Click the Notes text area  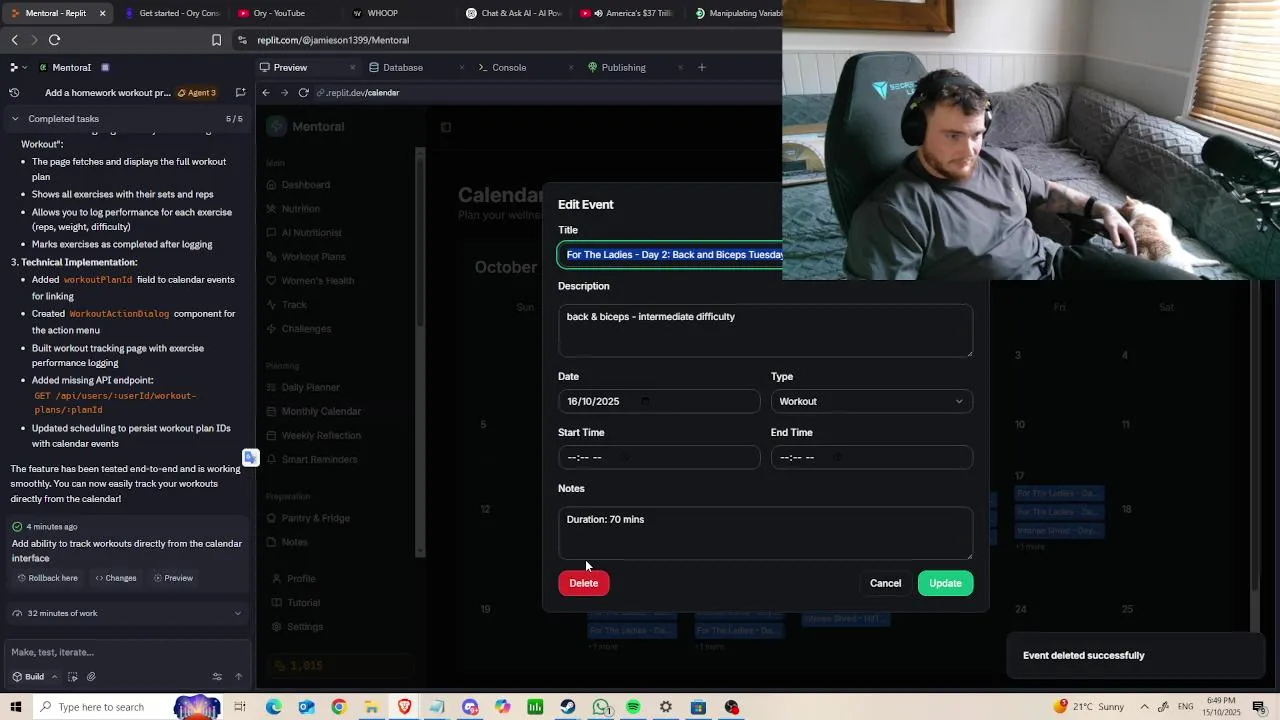tap(765, 533)
